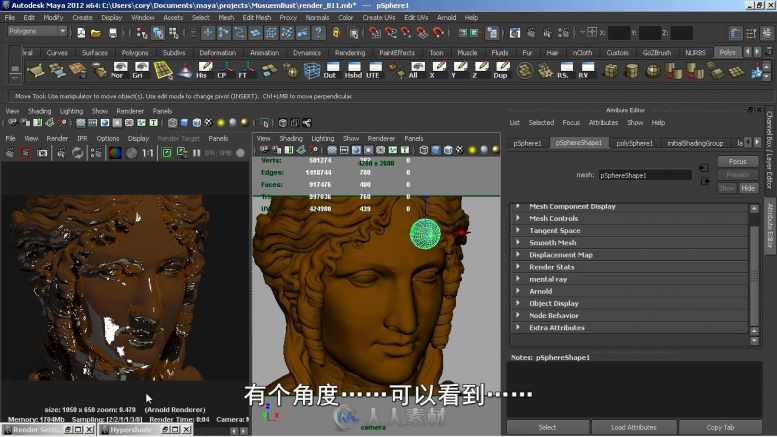Image resolution: width=777 pixels, height=437 pixels.
Task: Click the Select button at panel bottom
Action: pyautogui.click(x=547, y=427)
